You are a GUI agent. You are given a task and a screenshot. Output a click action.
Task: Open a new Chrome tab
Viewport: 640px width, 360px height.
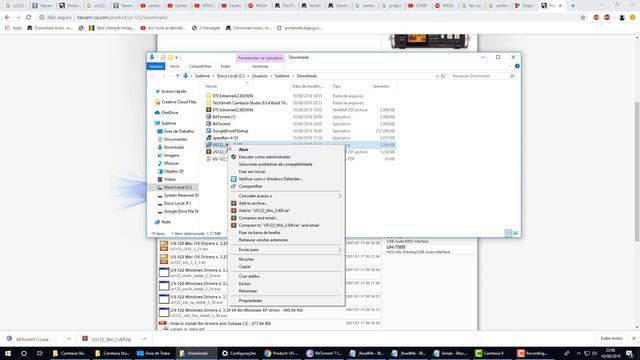pos(573,6)
